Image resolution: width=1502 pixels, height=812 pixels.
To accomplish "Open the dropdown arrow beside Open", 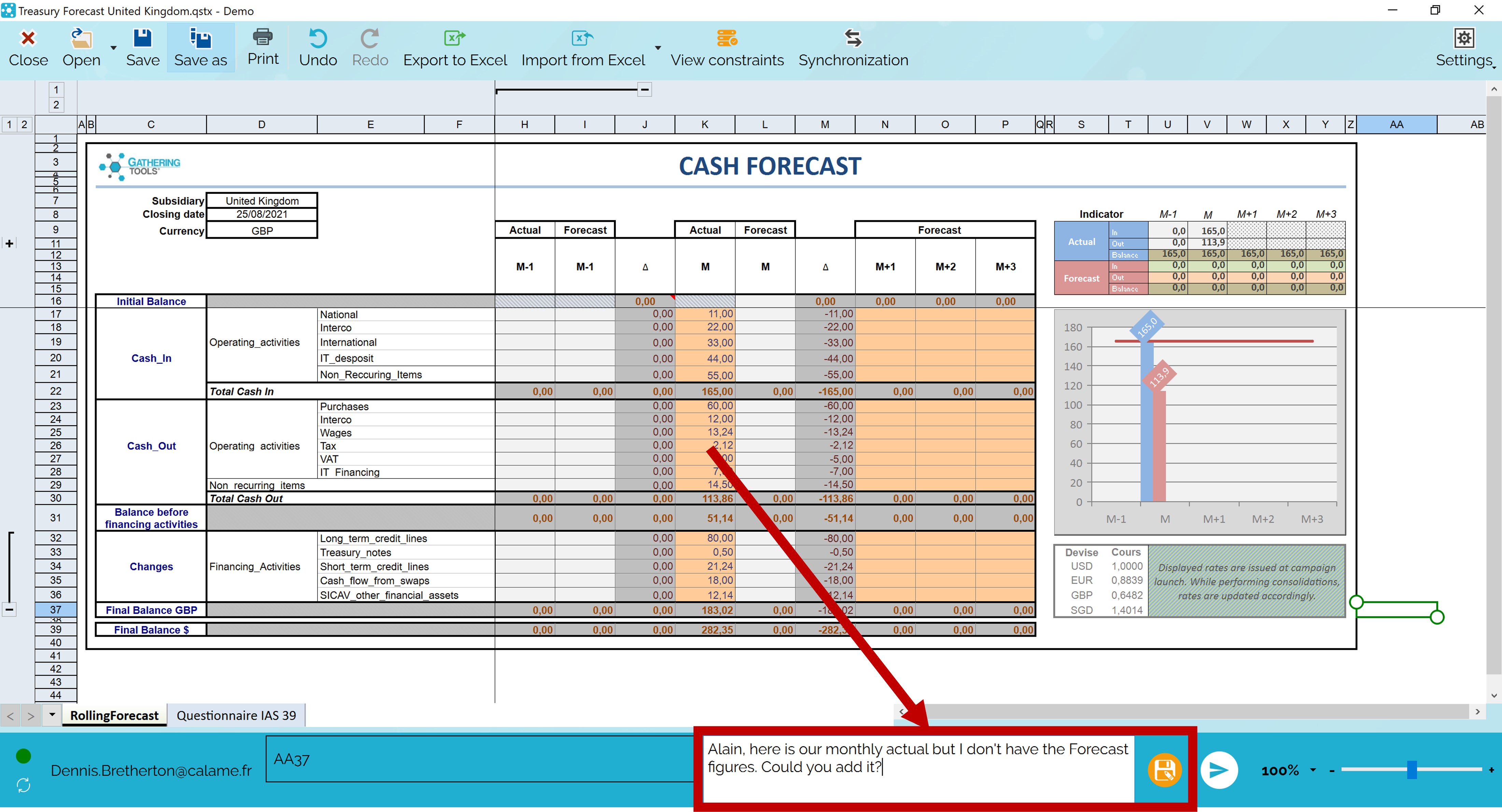I will point(114,48).
